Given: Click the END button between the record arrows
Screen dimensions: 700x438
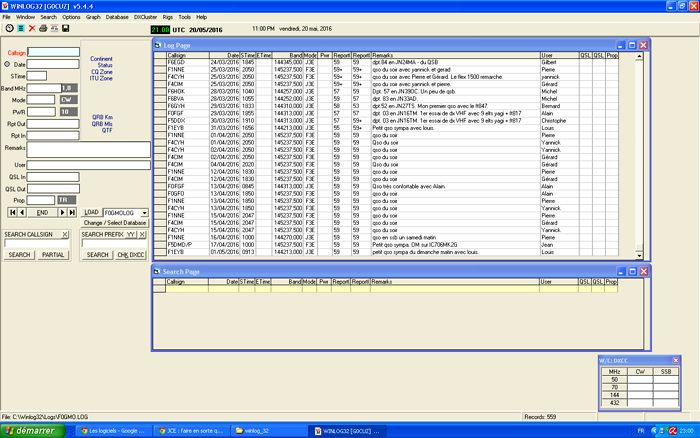Looking at the screenshot, I should pos(42,213).
